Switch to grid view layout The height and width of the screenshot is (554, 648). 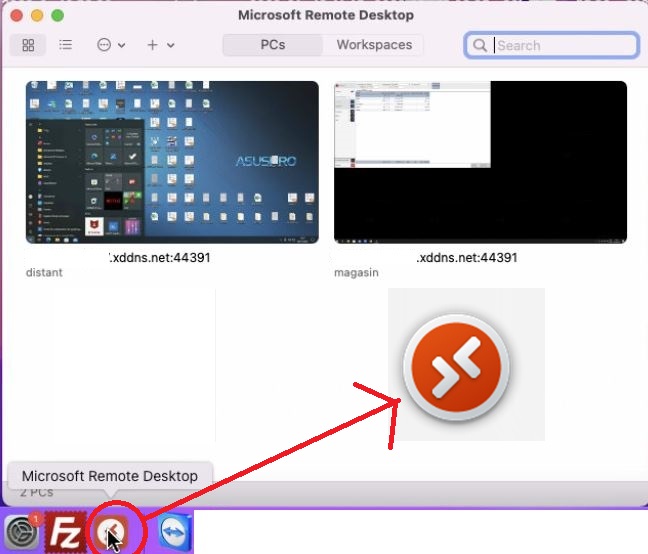click(28, 45)
